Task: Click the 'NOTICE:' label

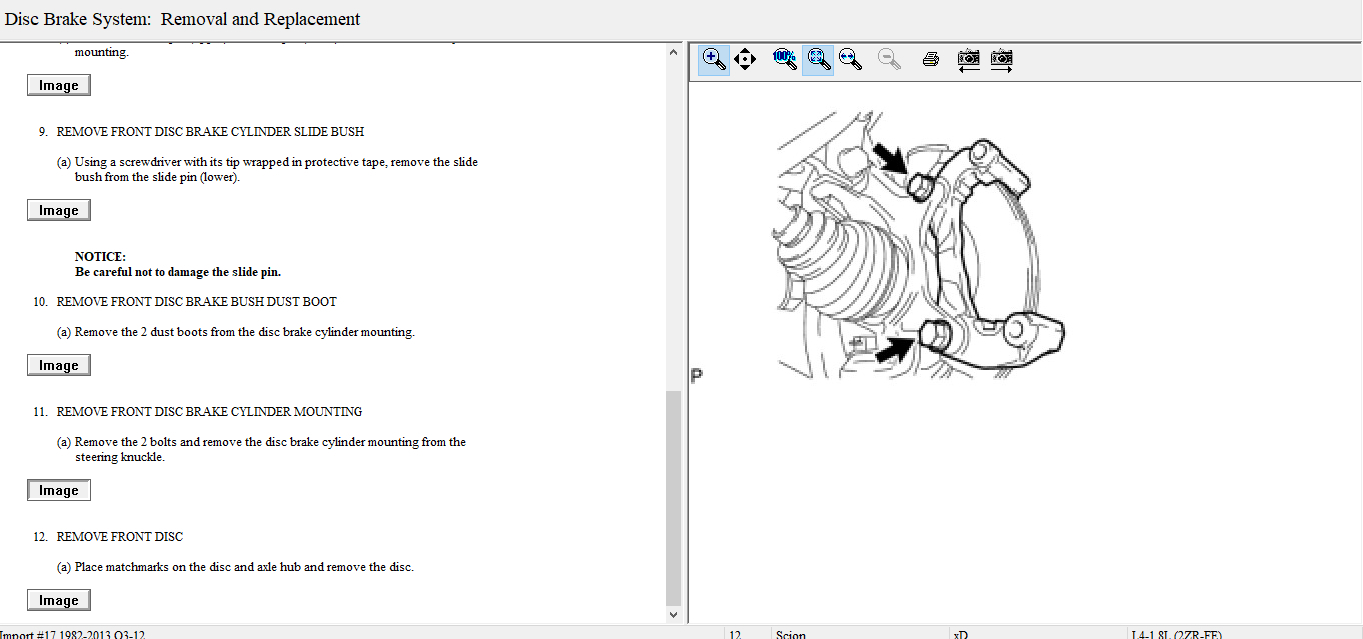Action: [100, 257]
